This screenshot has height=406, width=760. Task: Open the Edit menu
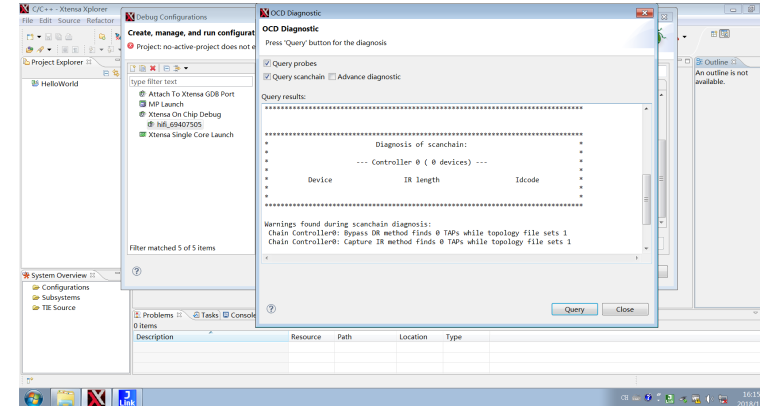coord(46,20)
